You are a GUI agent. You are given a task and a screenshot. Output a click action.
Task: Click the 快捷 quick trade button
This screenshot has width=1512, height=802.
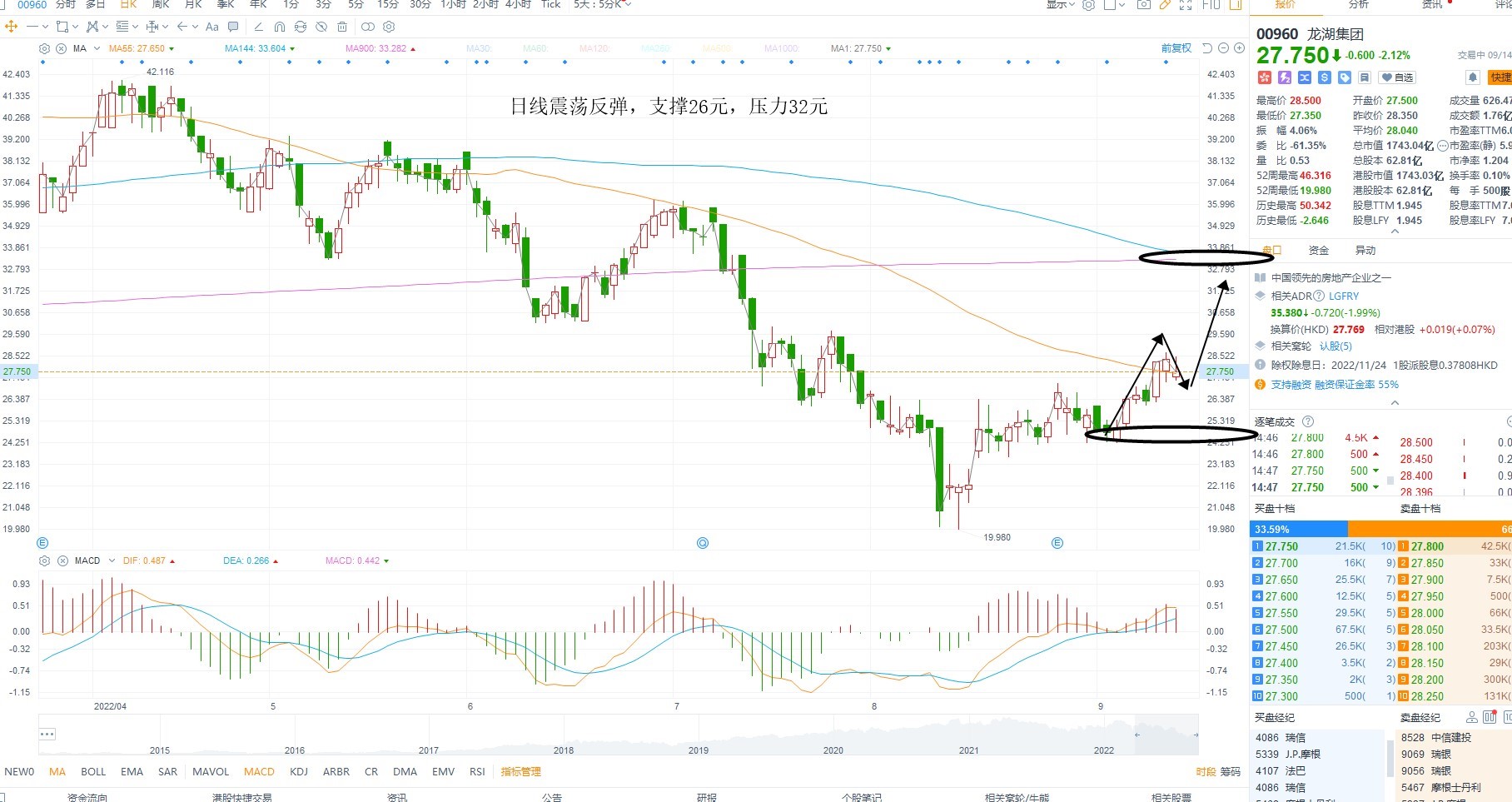[1500, 77]
